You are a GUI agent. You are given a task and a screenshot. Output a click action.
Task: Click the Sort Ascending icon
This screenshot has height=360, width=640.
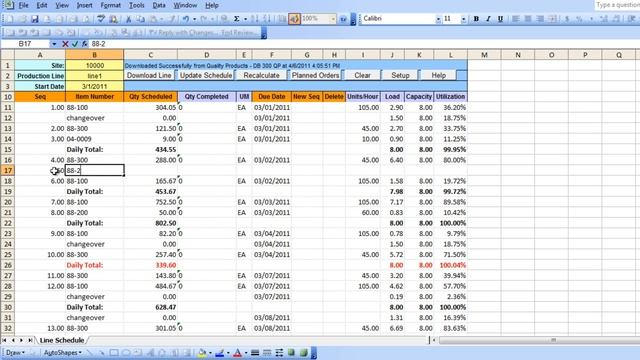point(255,19)
